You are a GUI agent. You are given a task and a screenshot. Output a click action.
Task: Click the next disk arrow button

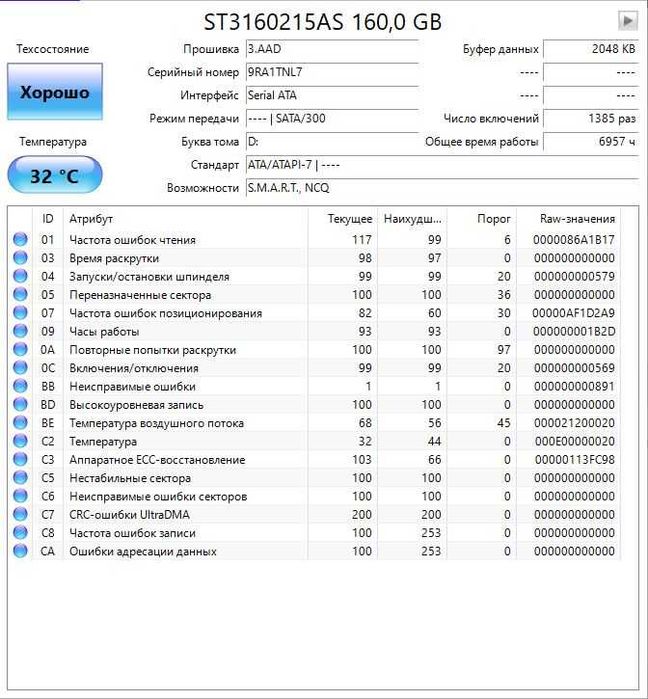click(627, 21)
